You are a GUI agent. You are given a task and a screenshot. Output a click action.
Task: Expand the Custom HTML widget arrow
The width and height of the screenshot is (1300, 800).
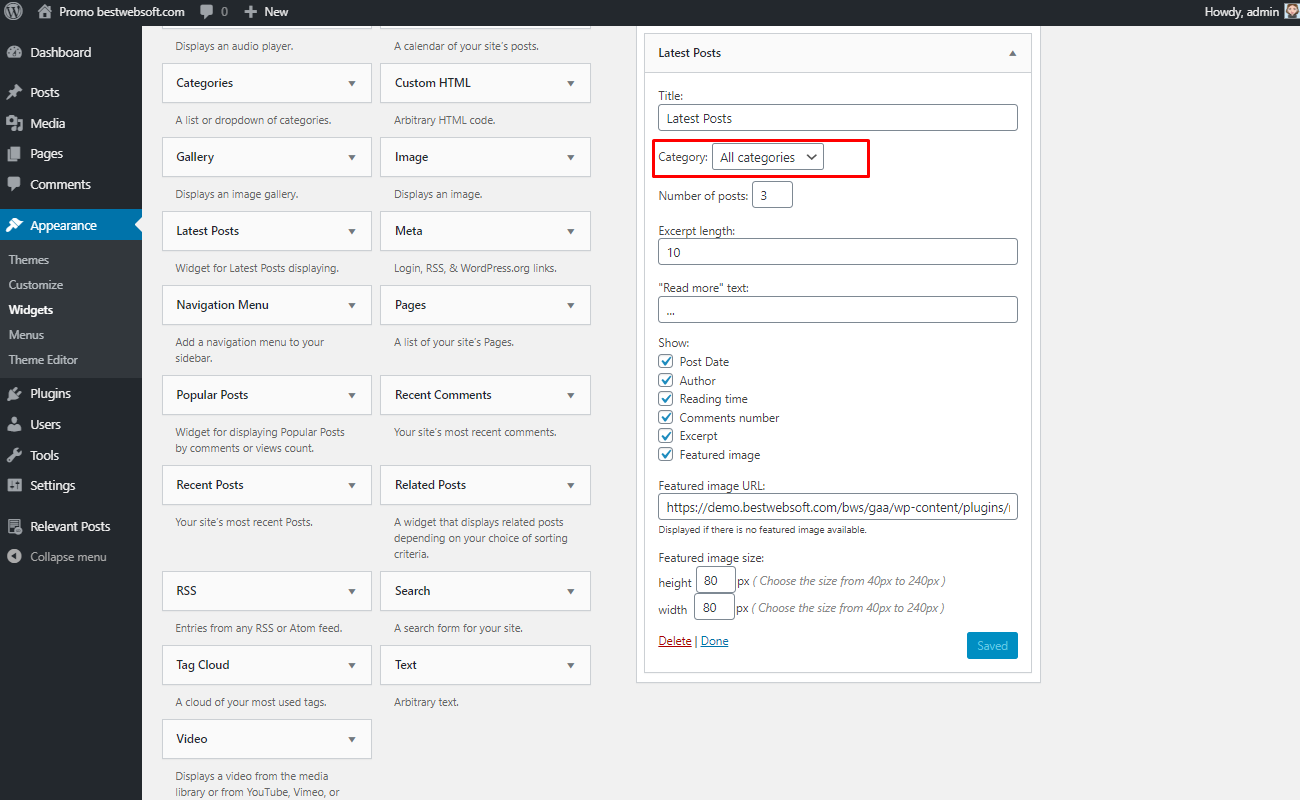click(571, 83)
